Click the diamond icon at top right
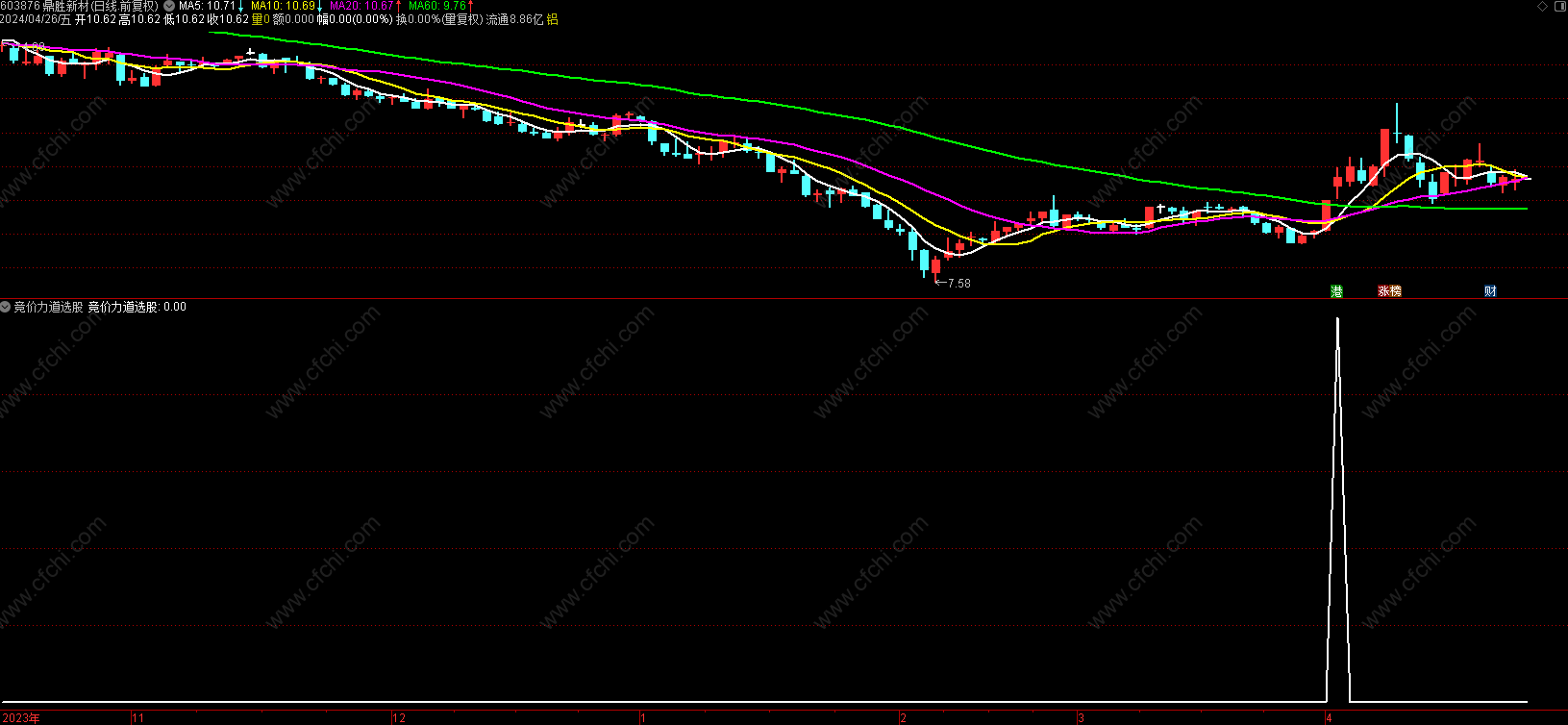 point(1542,7)
